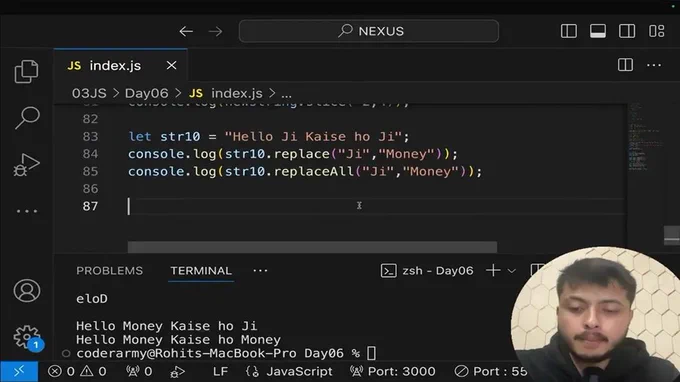Show more panel tabs with ellipsis
The image size is (680, 382).
(260, 271)
